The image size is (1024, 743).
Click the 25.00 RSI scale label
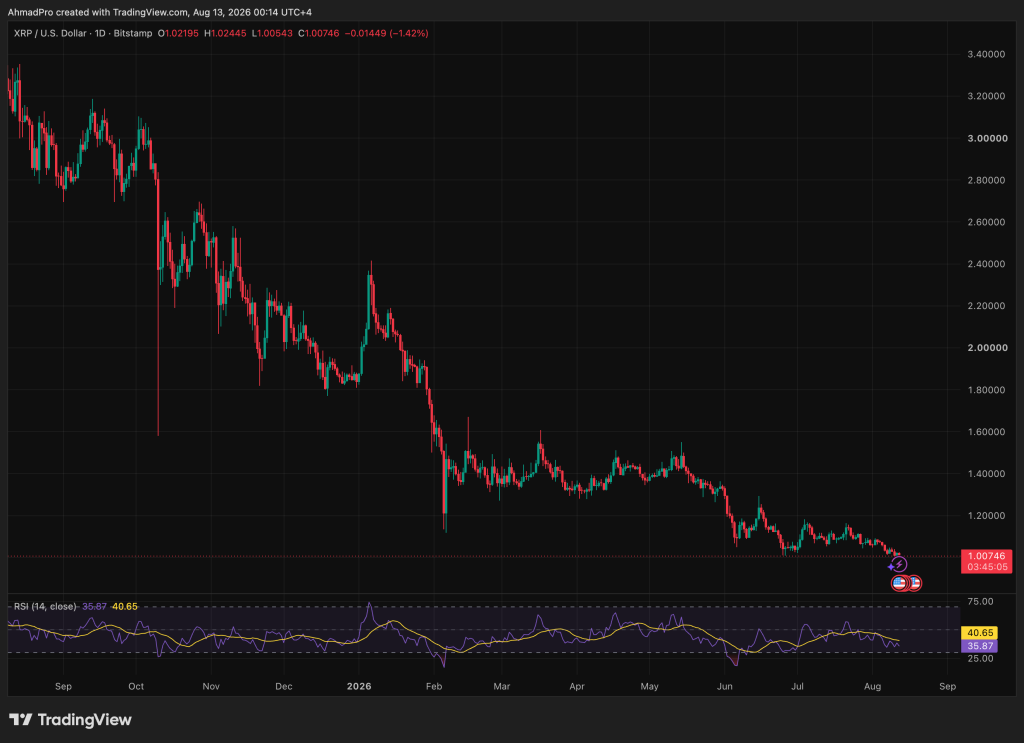pyautogui.click(x=980, y=658)
